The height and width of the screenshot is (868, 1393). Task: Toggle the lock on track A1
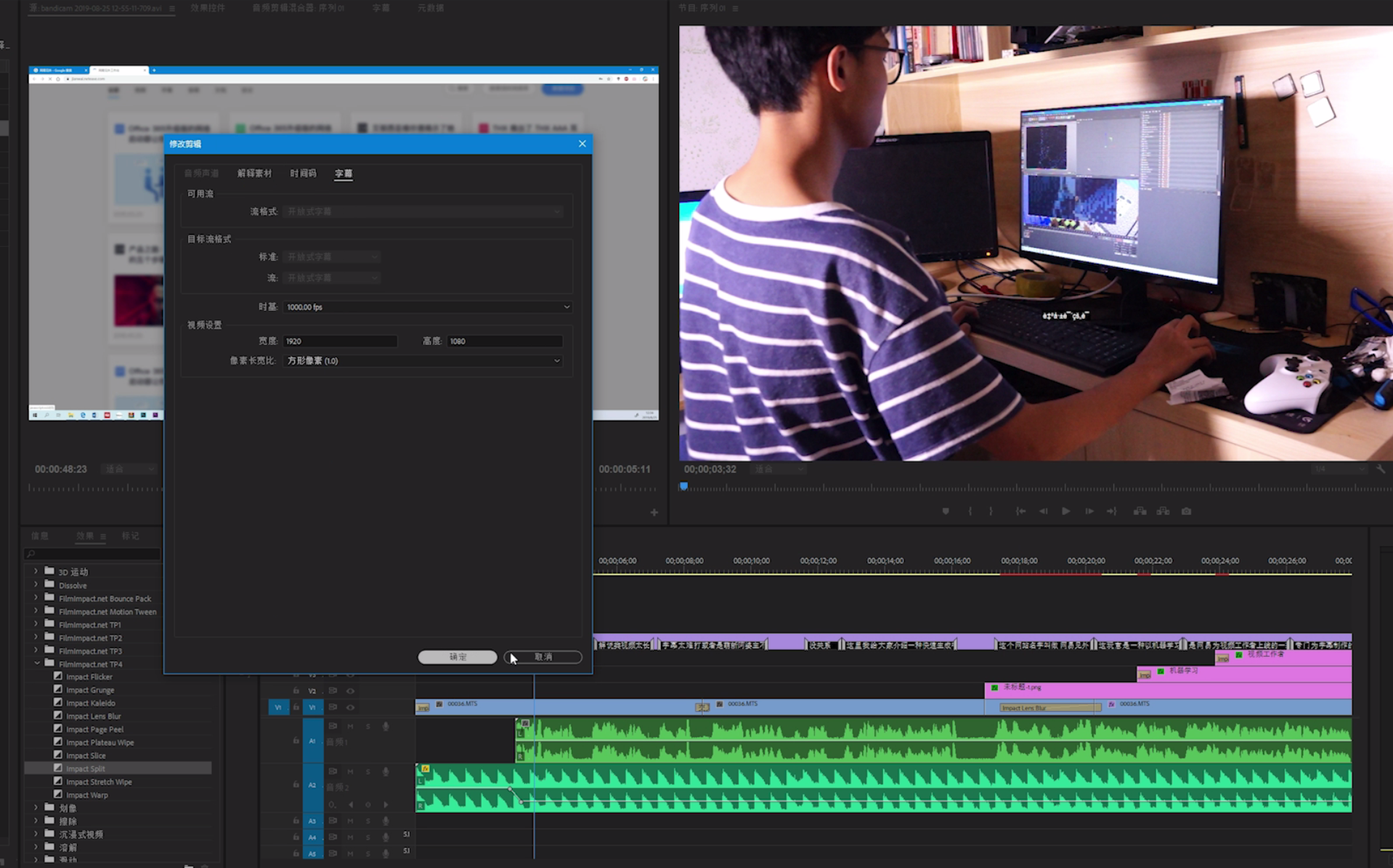pos(296,740)
